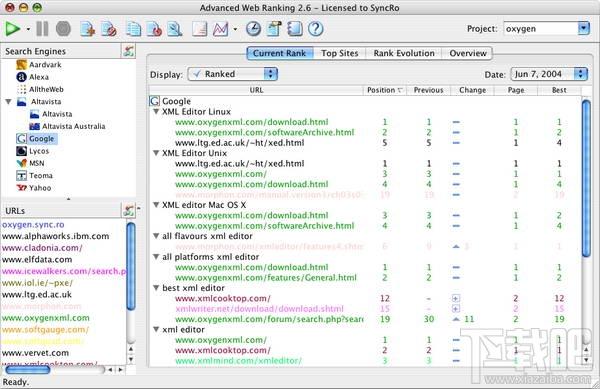Select www.vervet.com in URLs list
Image resolution: width=600 pixels, height=389 pixels.
(36, 353)
